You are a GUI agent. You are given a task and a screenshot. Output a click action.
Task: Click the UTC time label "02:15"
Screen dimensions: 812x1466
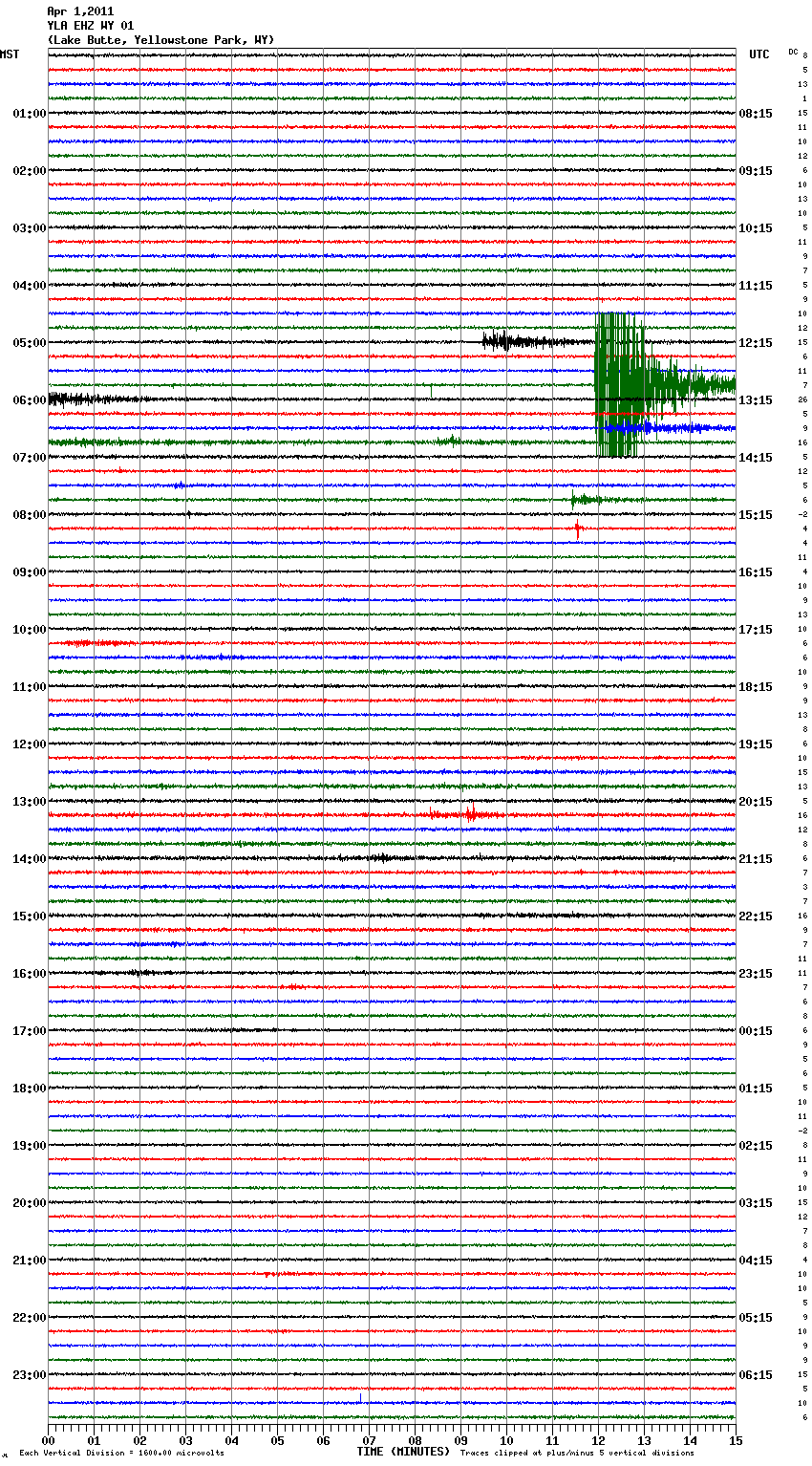pos(756,1146)
